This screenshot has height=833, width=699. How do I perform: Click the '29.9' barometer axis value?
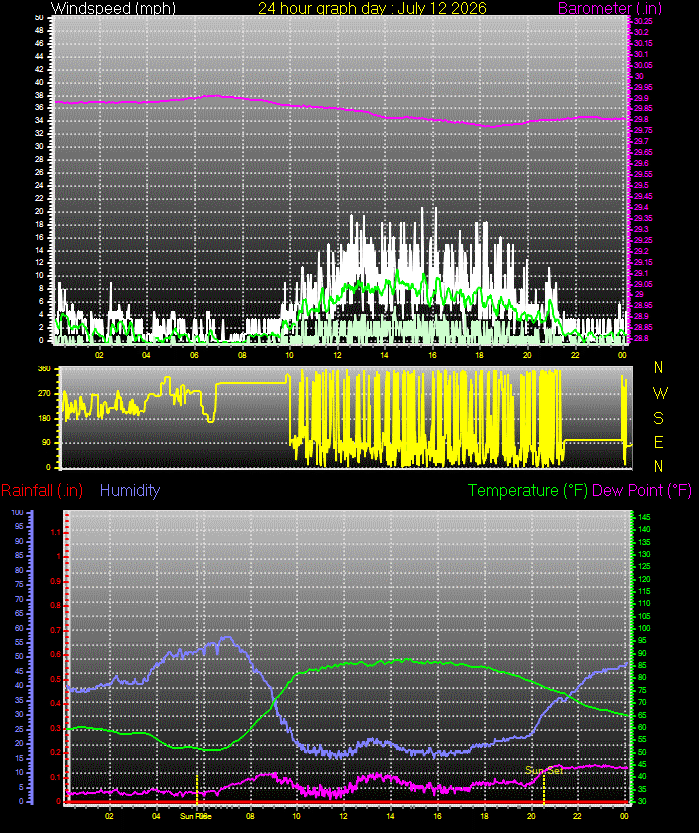(x=641, y=98)
